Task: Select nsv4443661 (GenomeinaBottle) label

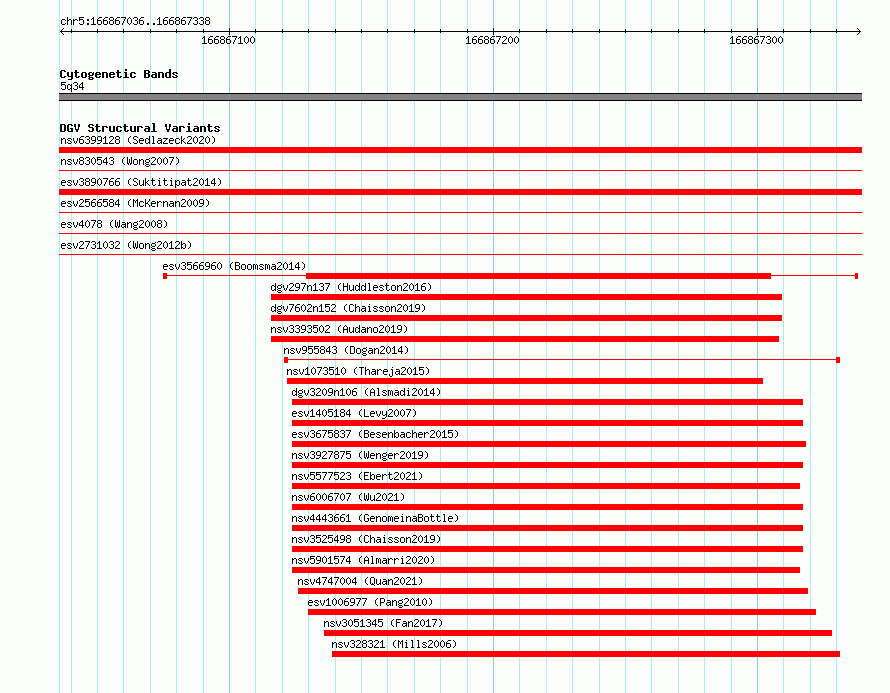Action: [x=375, y=518]
